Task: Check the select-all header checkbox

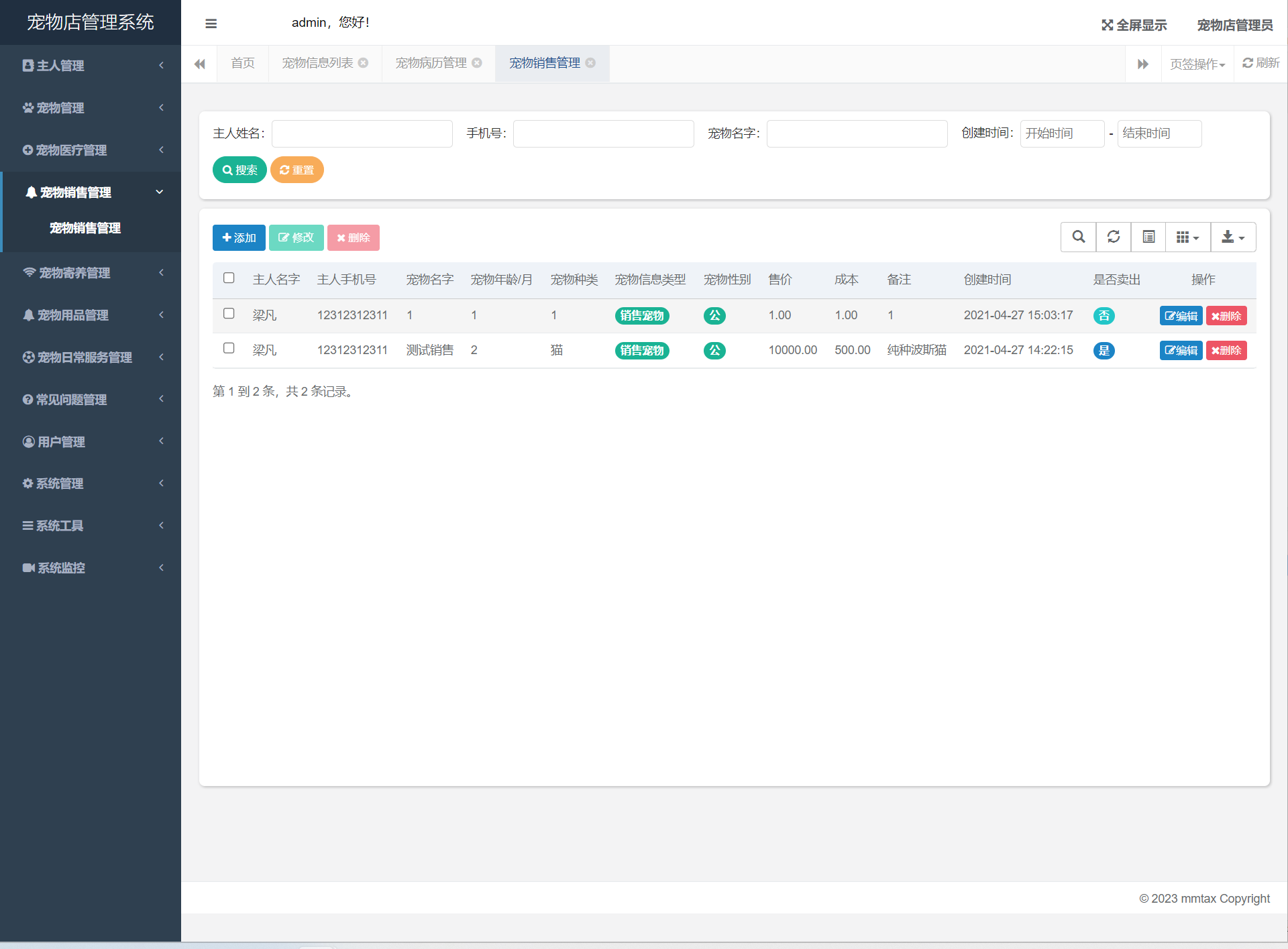Action: coord(229,278)
